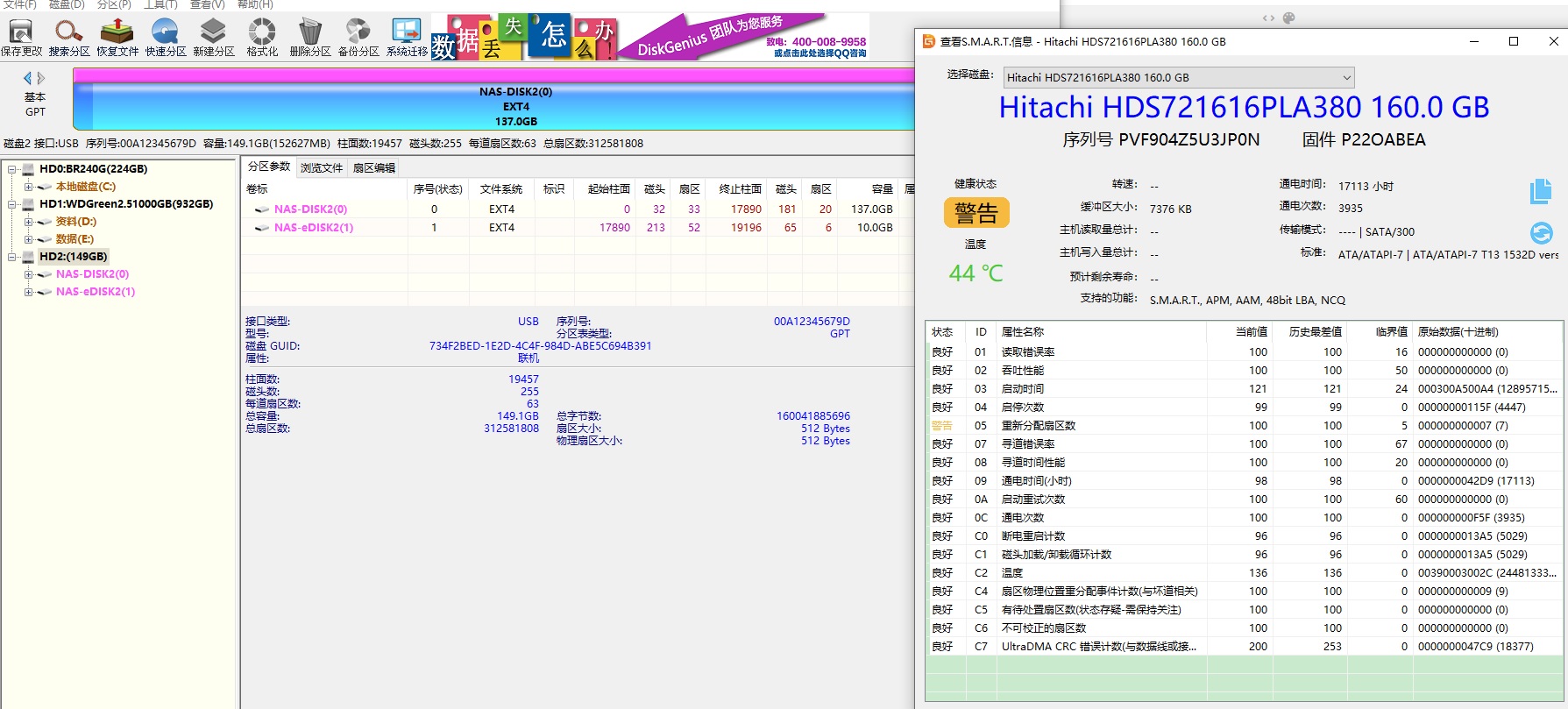Click the 400-008-9958 phone number link
Screen dimensions: 1568x709
pos(828,41)
